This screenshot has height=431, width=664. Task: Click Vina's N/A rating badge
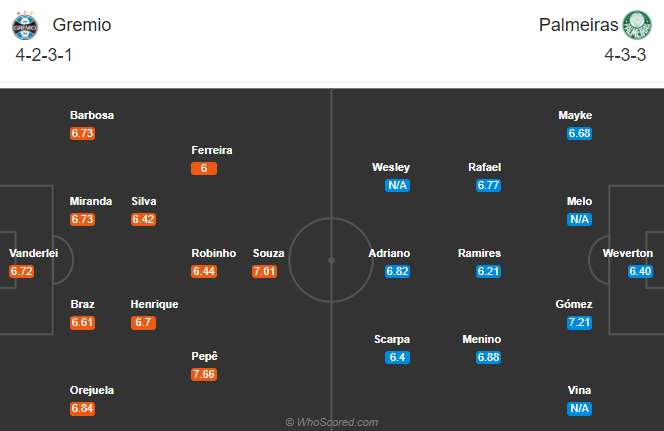click(579, 408)
